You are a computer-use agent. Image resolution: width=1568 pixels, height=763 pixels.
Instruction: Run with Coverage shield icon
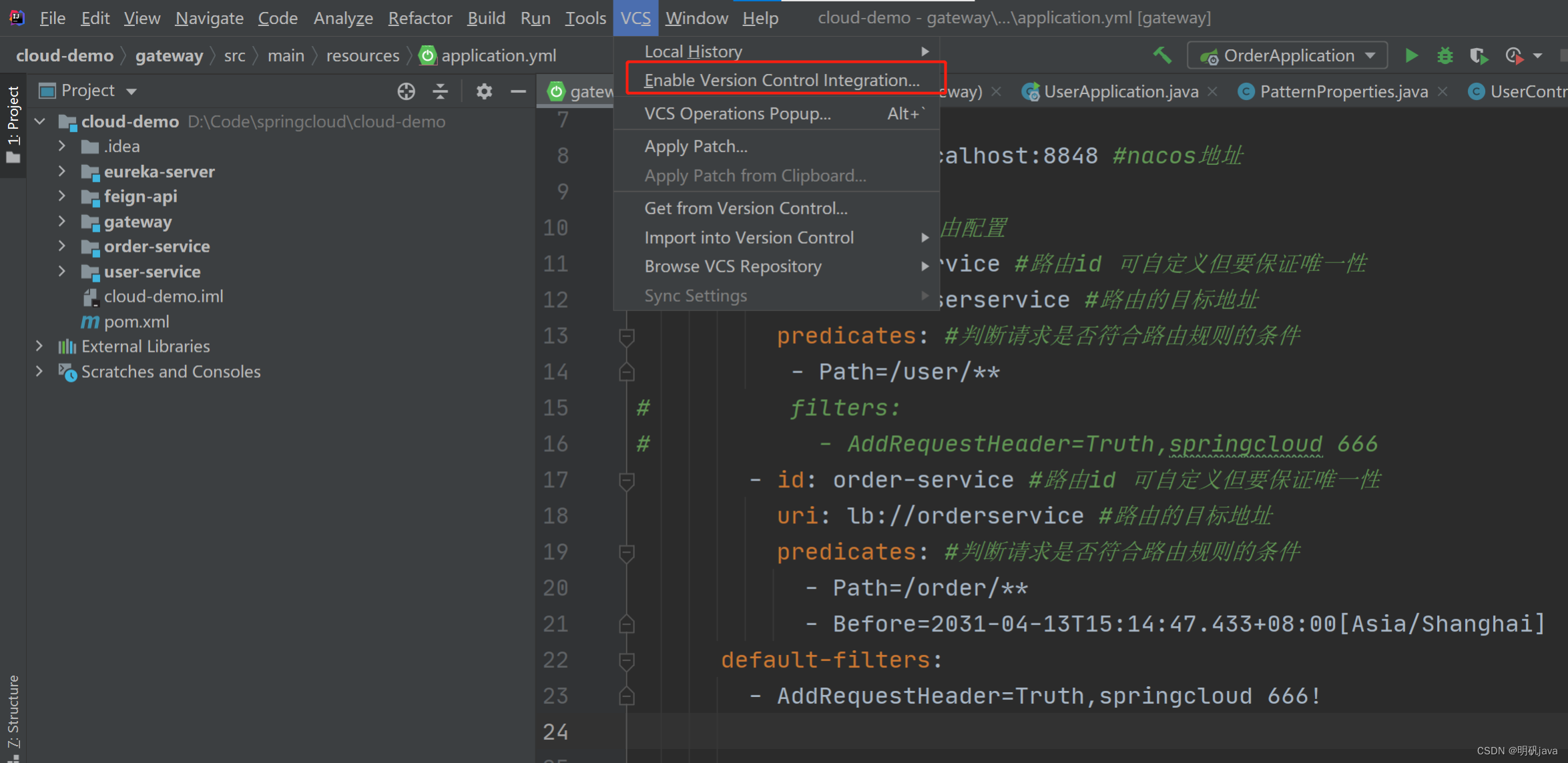1479,55
